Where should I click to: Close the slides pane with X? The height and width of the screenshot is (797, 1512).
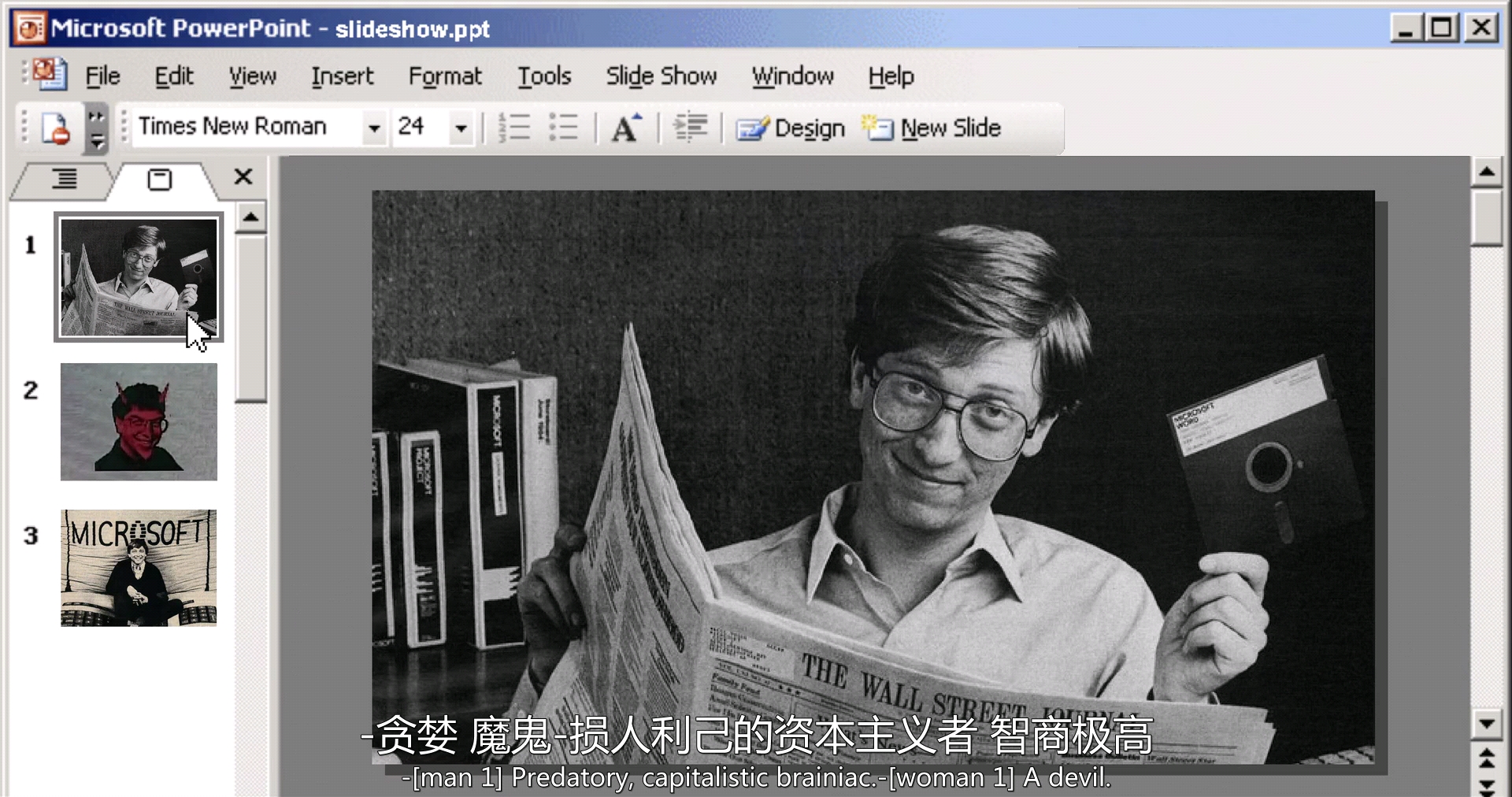tap(243, 176)
